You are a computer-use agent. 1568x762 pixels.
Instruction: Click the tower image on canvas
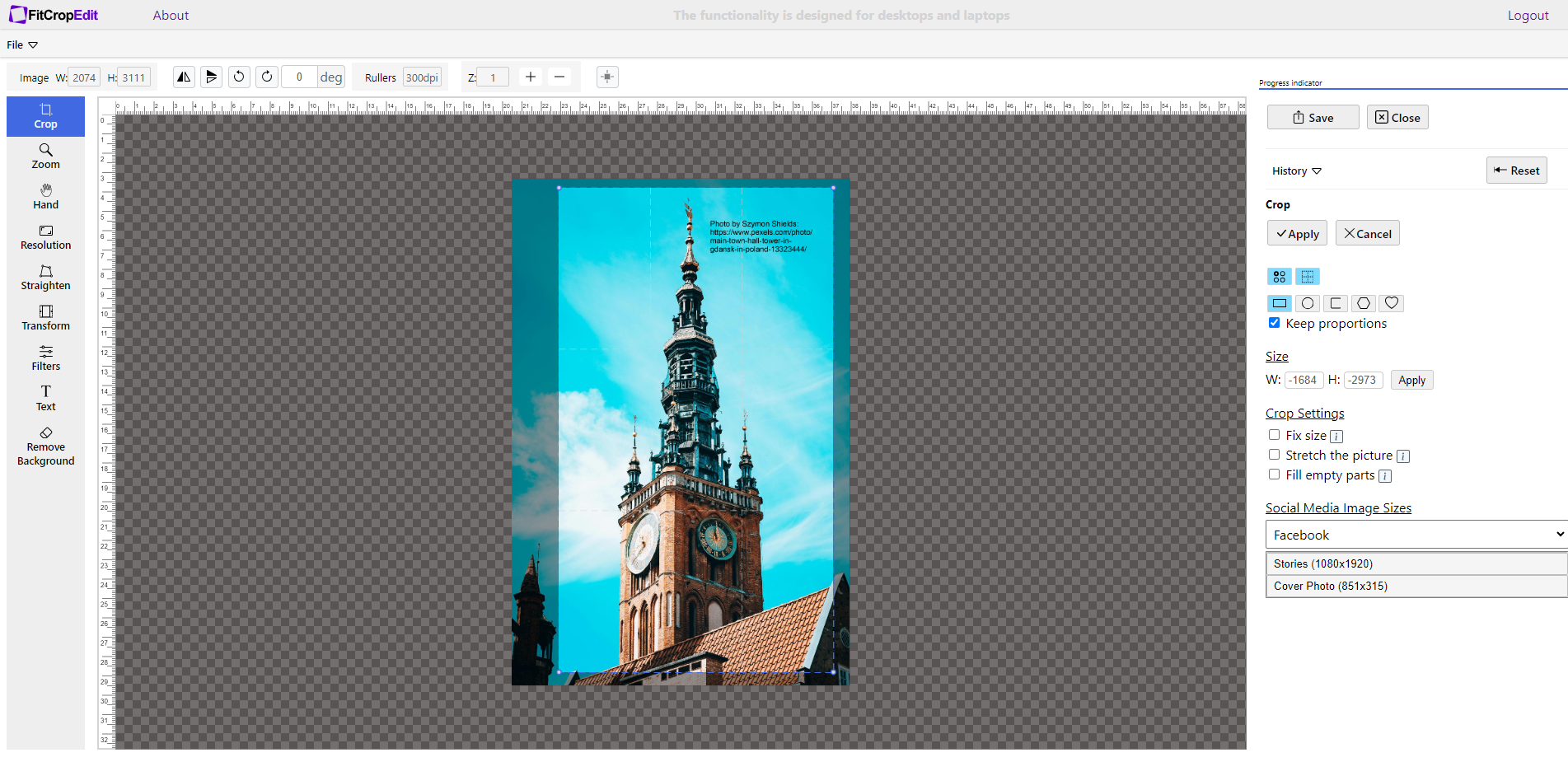[681, 432]
